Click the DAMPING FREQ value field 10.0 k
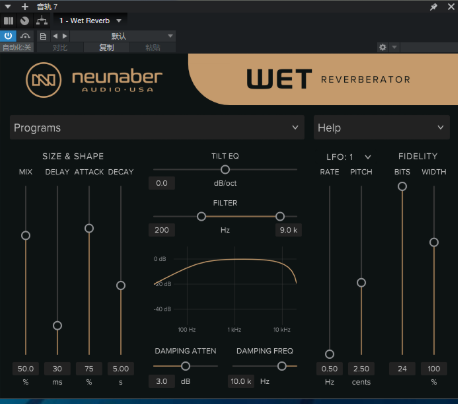 pos(241,381)
